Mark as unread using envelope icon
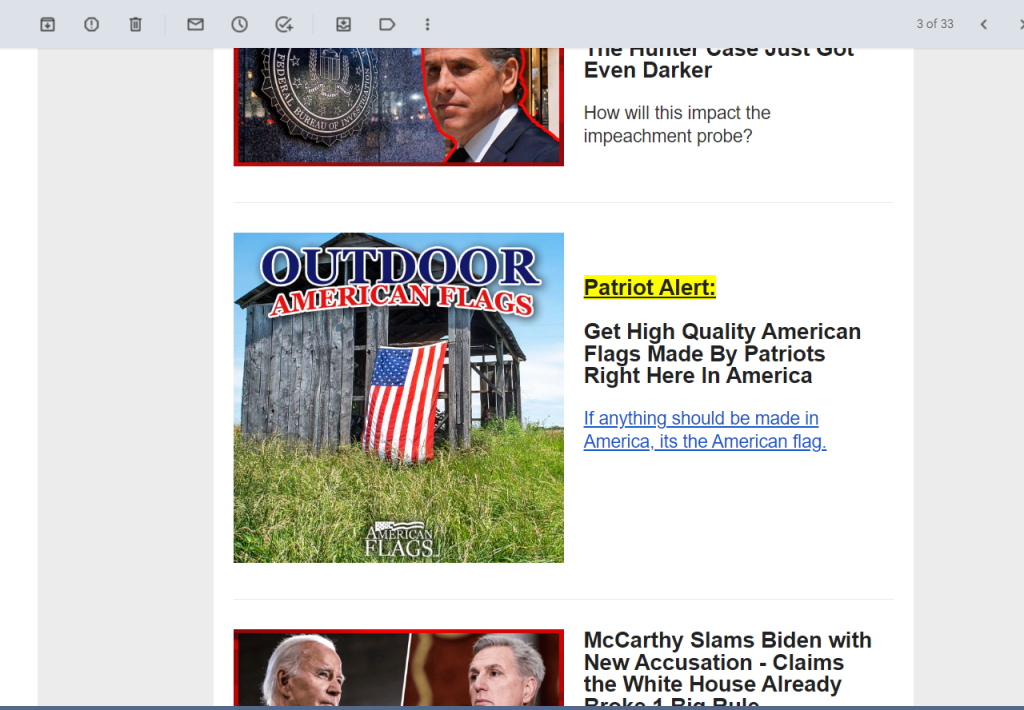This screenshot has width=1024, height=710. (x=195, y=25)
